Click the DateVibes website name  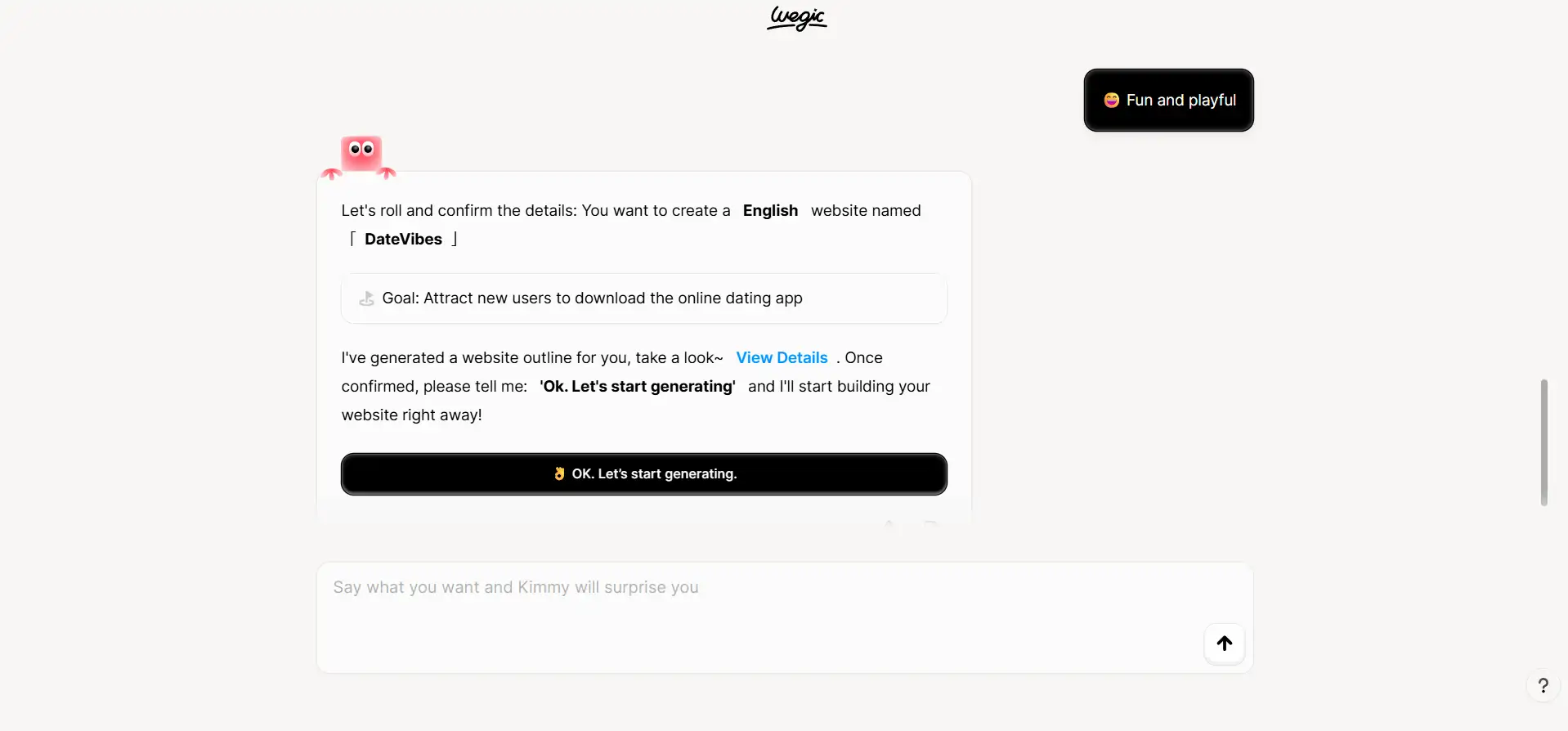(x=403, y=239)
